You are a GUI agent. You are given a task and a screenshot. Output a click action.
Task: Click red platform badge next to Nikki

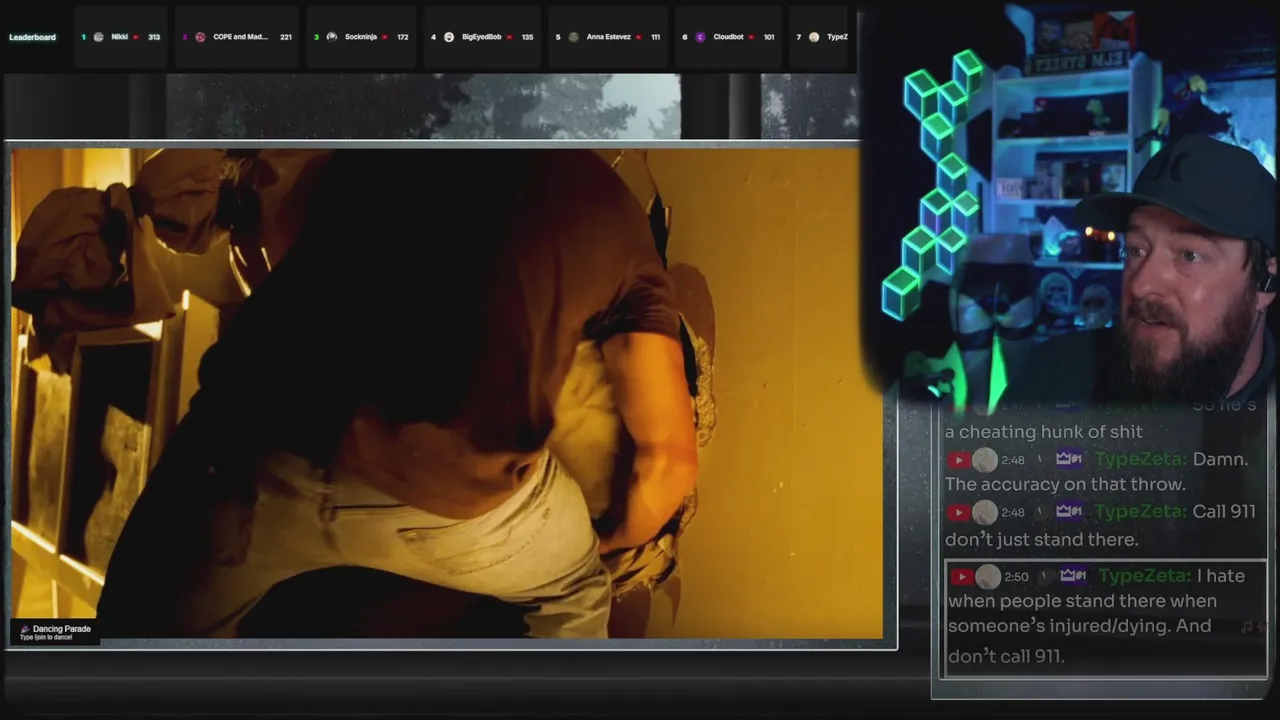click(x=136, y=37)
